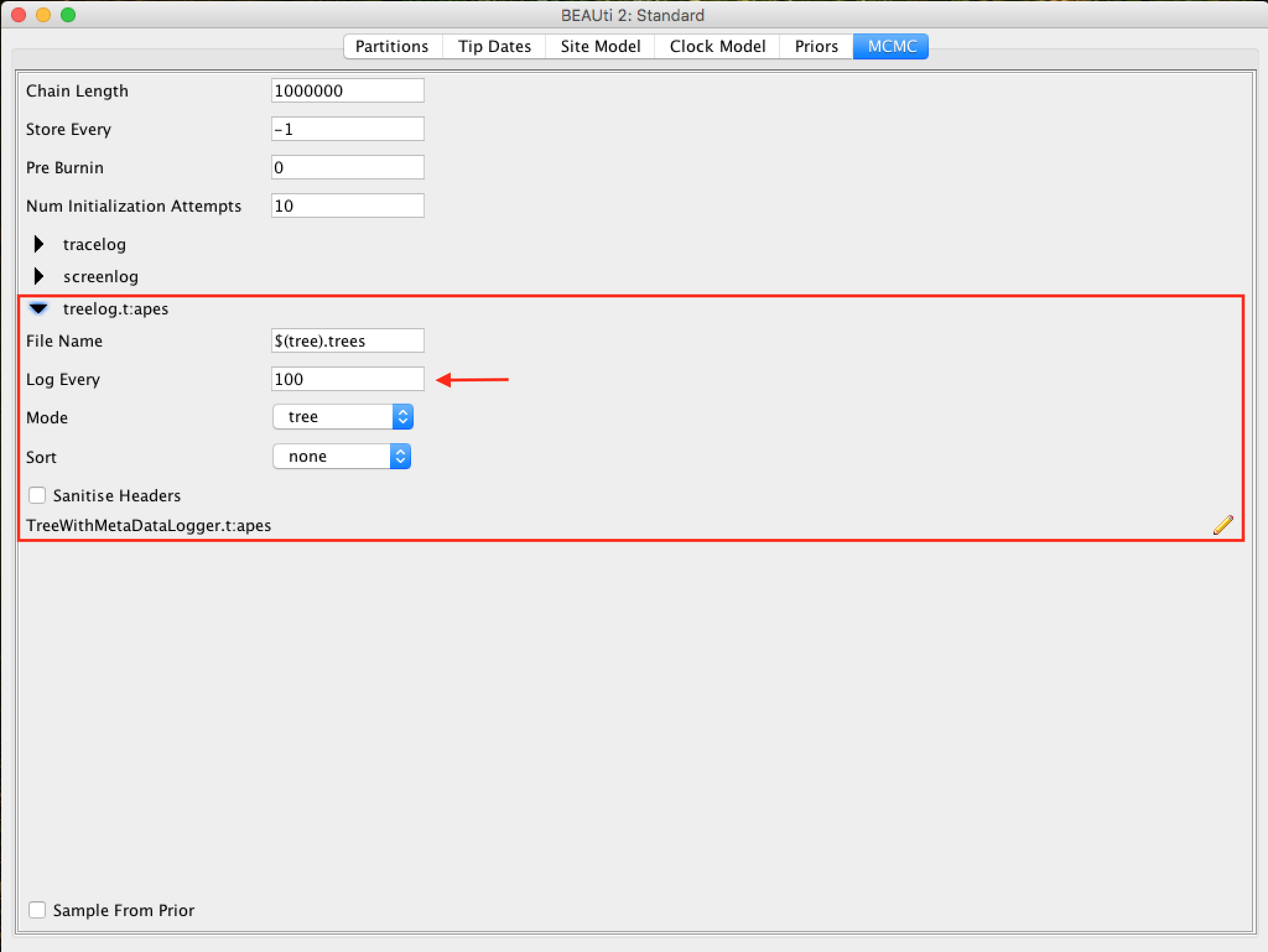The height and width of the screenshot is (952, 1268).
Task: Click the TreeWithMetaDataLogger.t:apes label
Action: (x=149, y=526)
